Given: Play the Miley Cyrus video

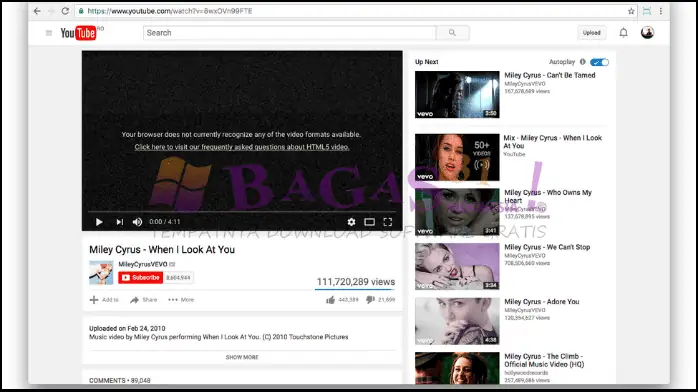Looking at the screenshot, I should (99, 222).
